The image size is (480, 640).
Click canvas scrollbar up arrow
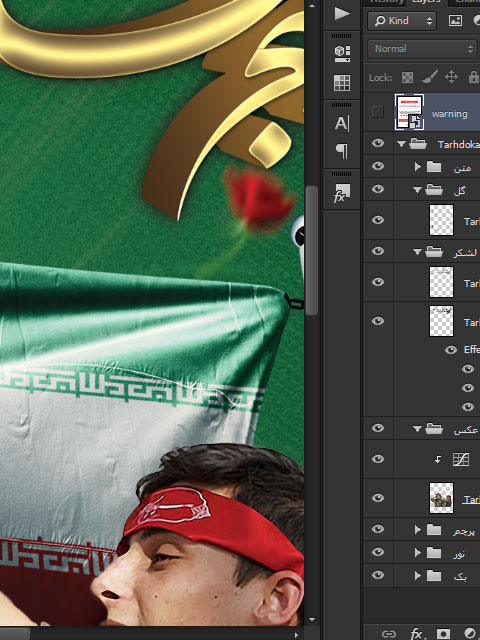point(312,6)
